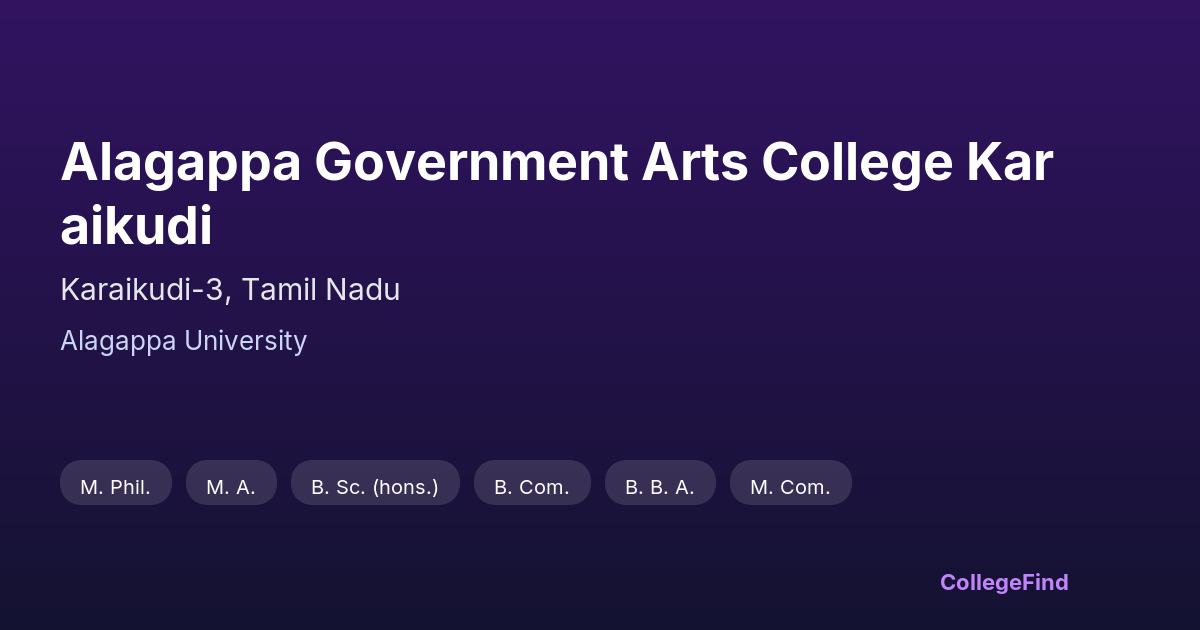Click "aikudi" on the title's second line
The image size is (1200, 630).
click(x=136, y=226)
